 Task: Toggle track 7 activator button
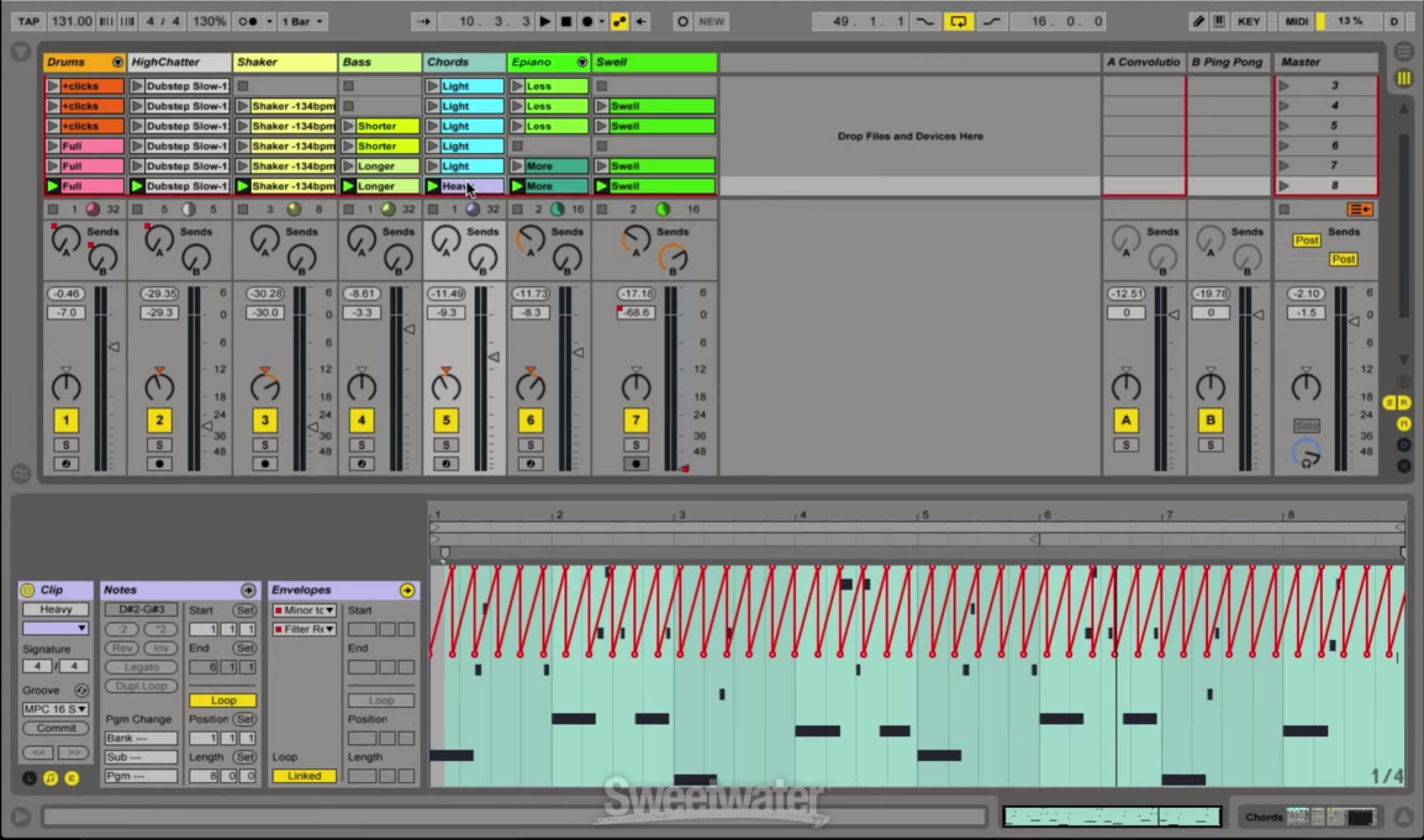pyautogui.click(x=636, y=420)
